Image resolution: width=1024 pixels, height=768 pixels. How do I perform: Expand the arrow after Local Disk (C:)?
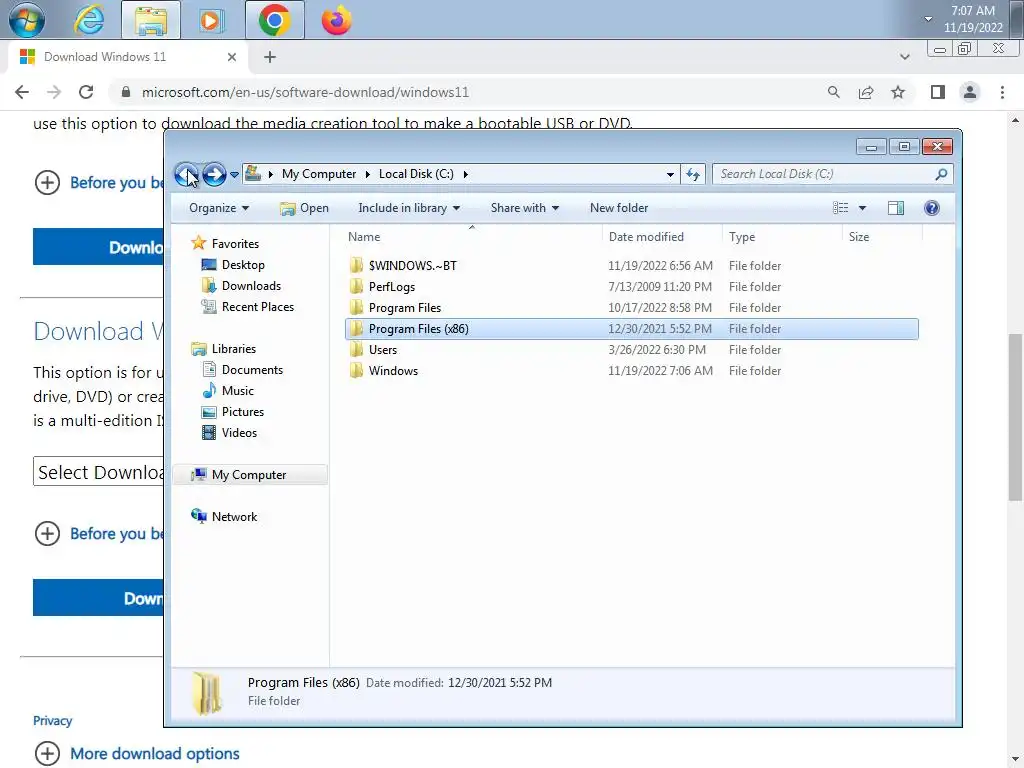click(466, 174)
